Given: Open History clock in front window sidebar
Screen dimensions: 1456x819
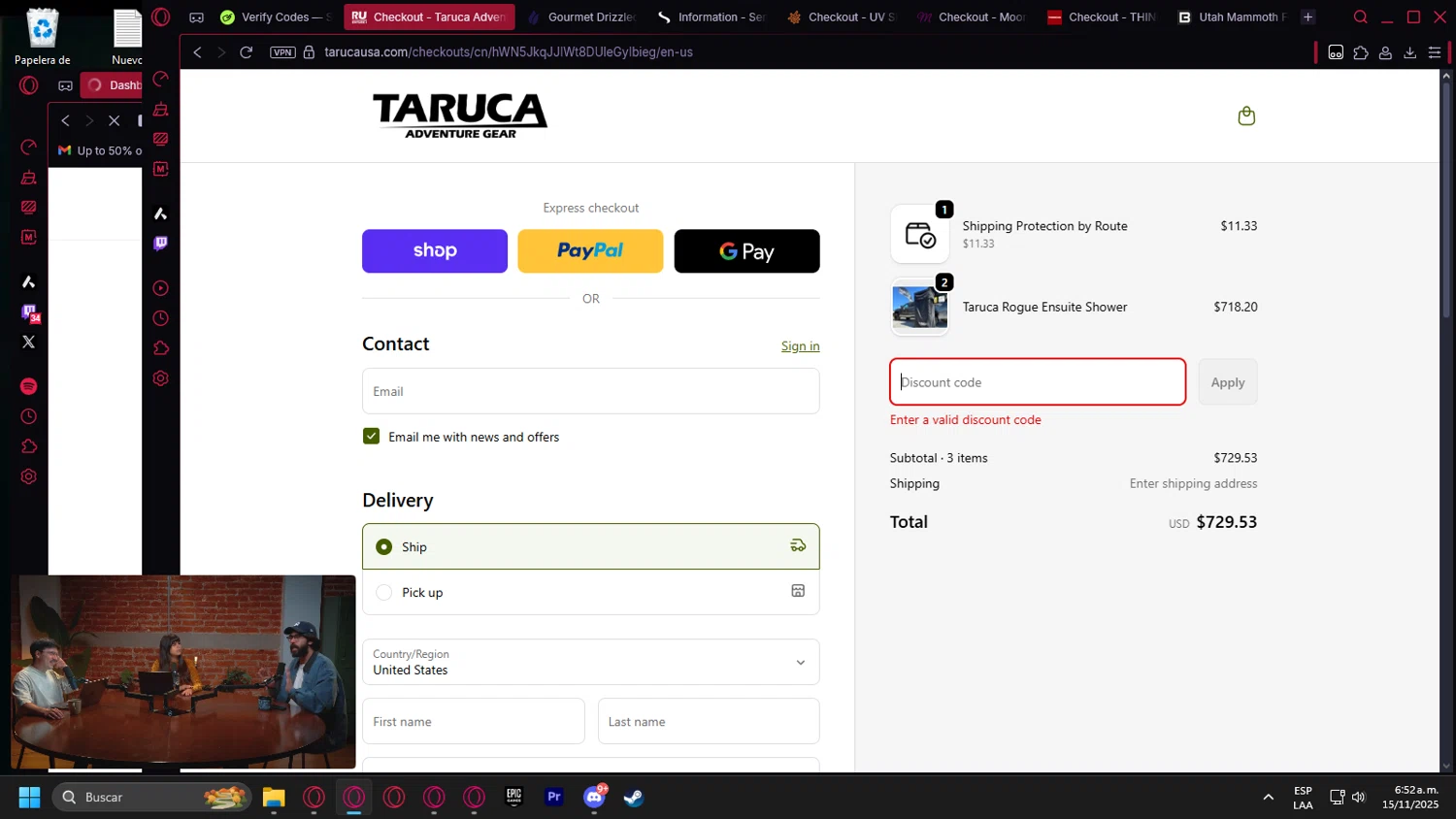Looking at the screenshot, I should (x=161, y=318).
